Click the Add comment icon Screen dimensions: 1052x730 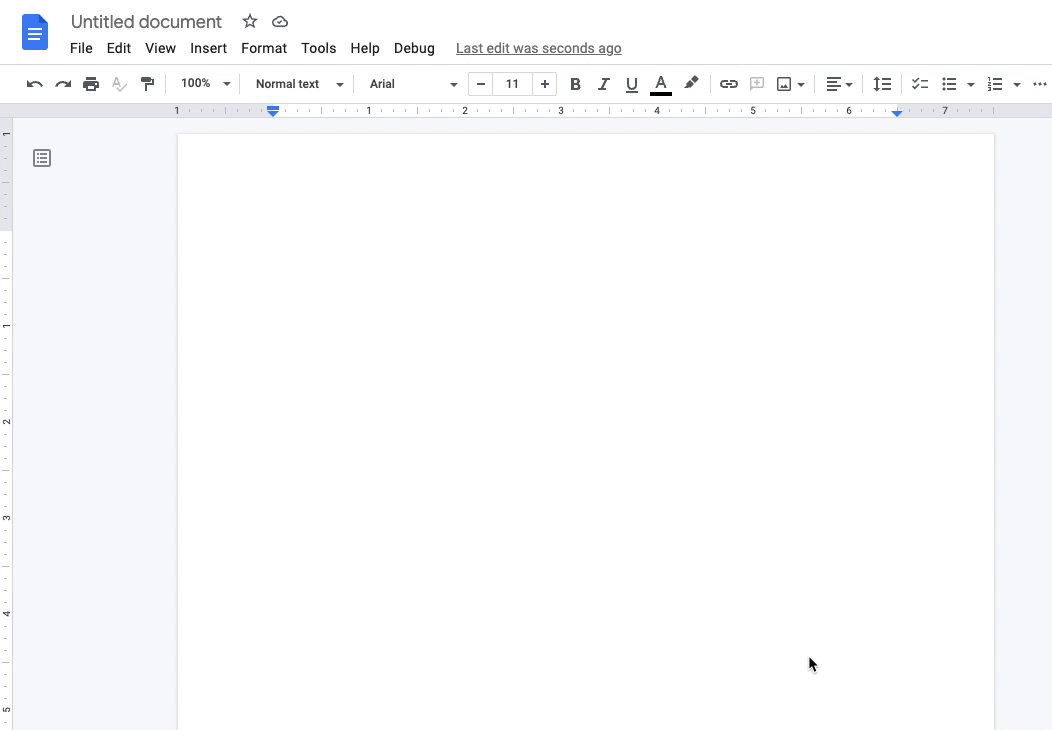[757, 84]
